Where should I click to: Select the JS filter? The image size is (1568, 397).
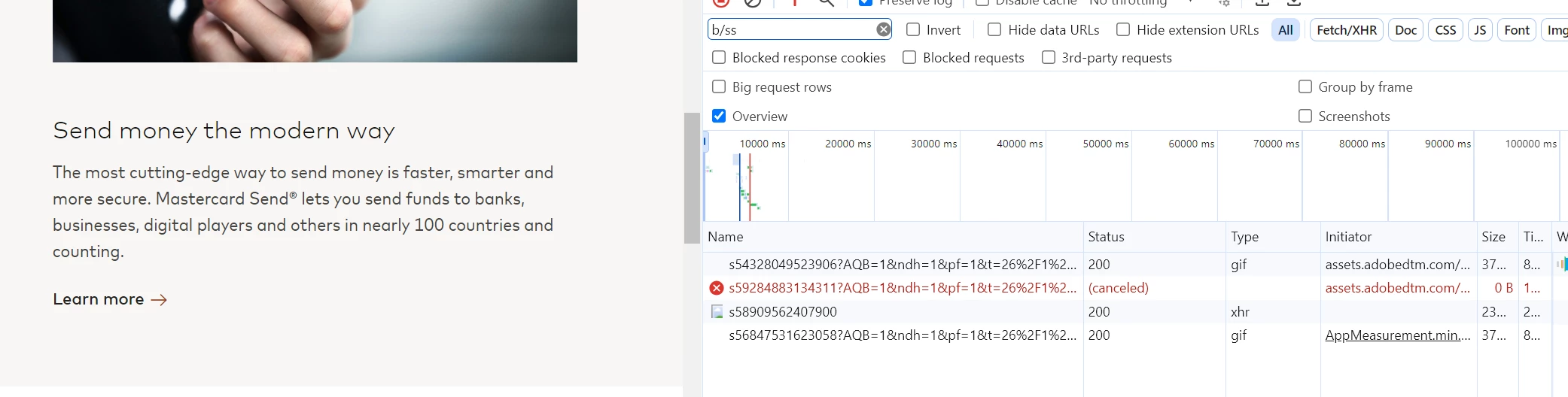coord(1480,30)
